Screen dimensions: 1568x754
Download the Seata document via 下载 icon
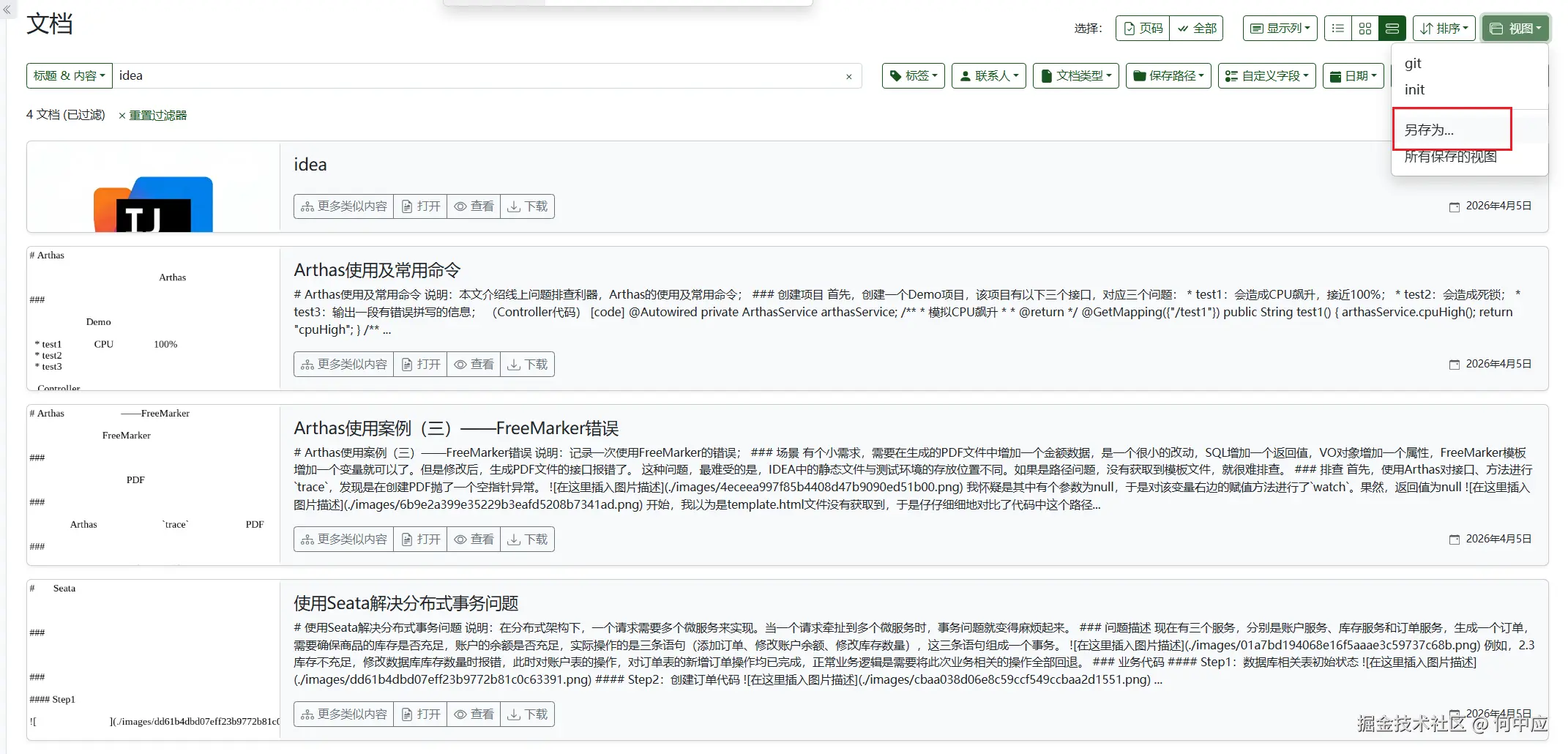click(527, 714)
